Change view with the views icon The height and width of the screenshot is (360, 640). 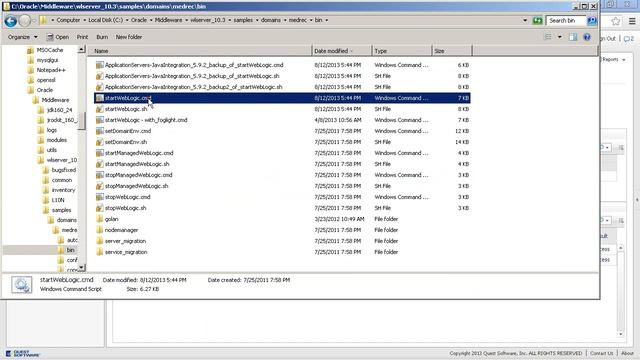[x=548, y=37]
